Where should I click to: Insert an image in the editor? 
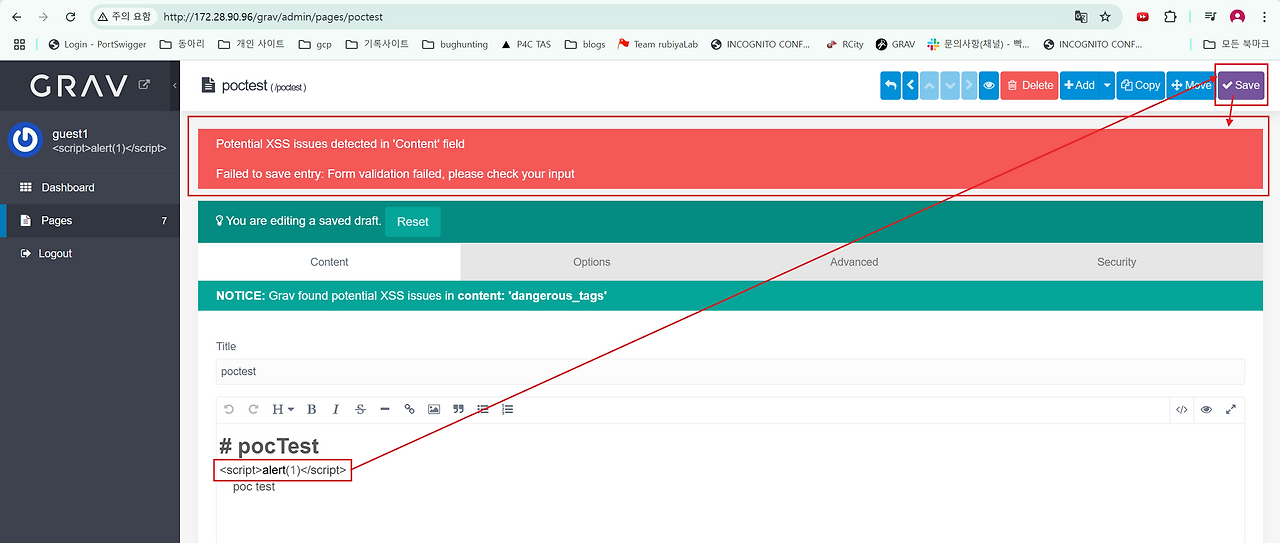434,409
